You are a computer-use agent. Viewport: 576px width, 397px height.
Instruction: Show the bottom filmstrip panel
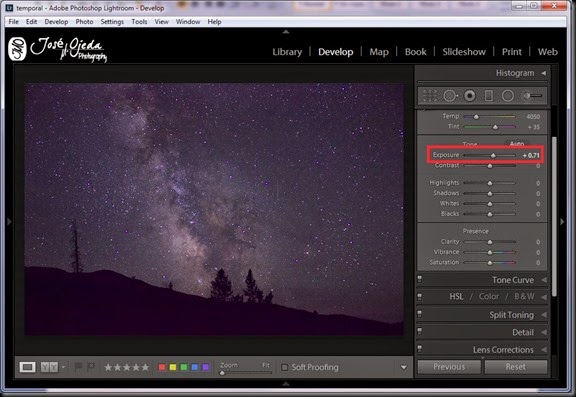click(x=286, y=384)
